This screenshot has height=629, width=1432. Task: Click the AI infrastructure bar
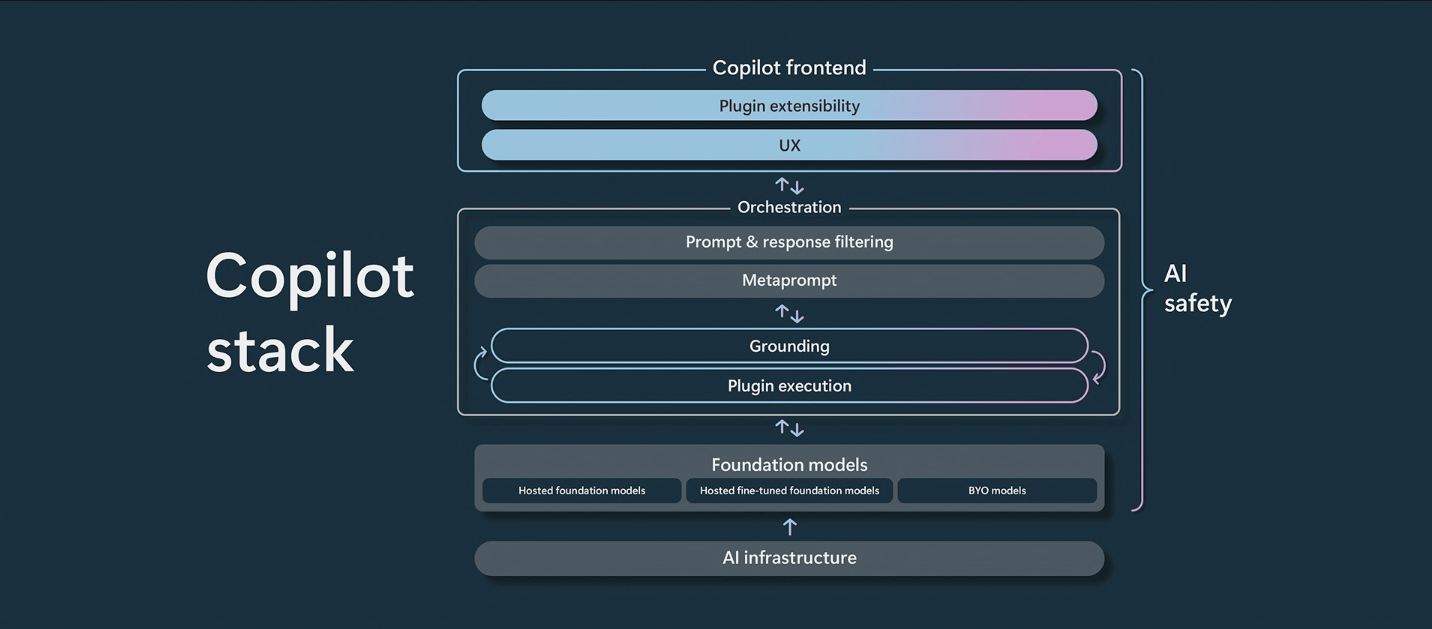coord(789,558)
